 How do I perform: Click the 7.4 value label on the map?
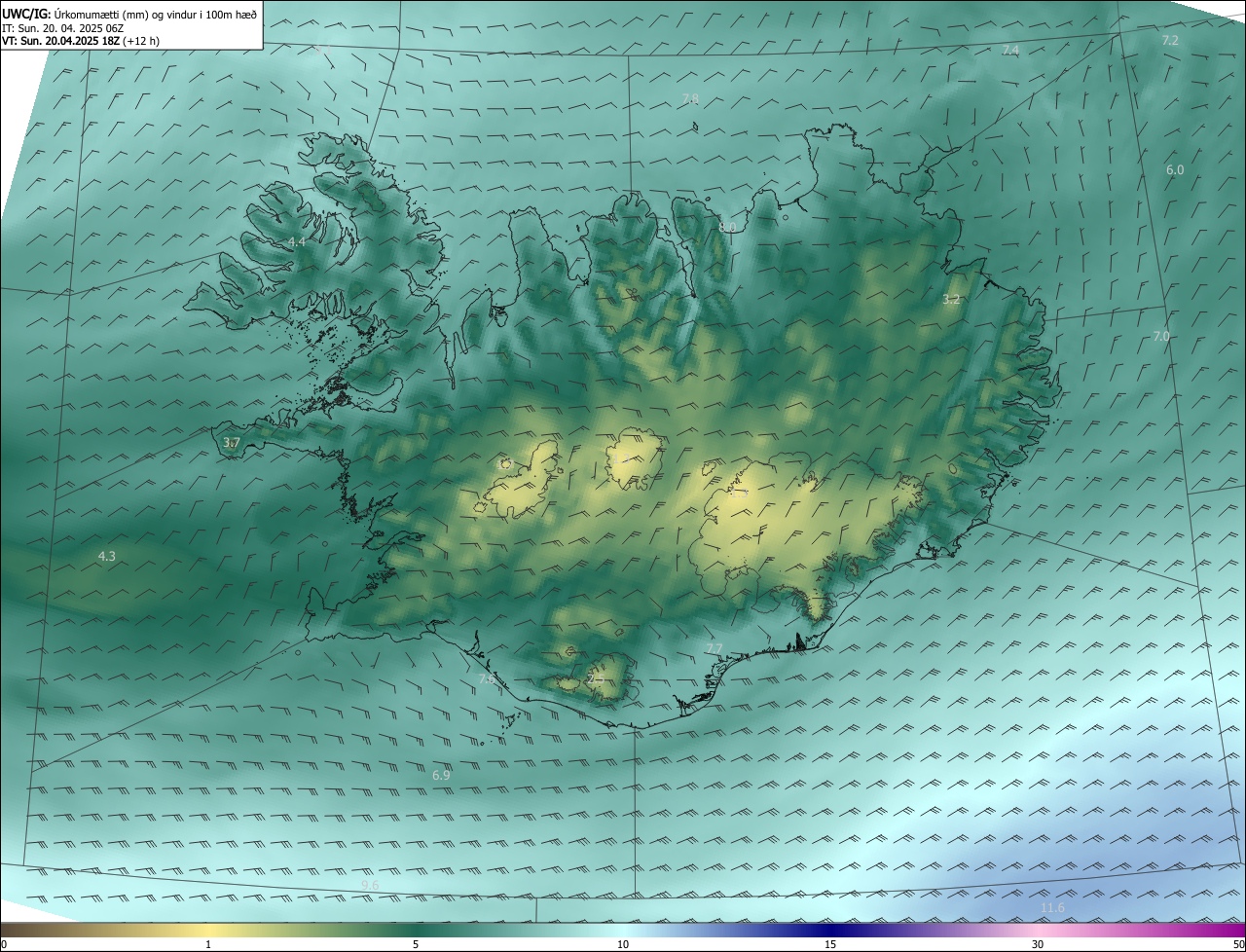click(1010, 50)
